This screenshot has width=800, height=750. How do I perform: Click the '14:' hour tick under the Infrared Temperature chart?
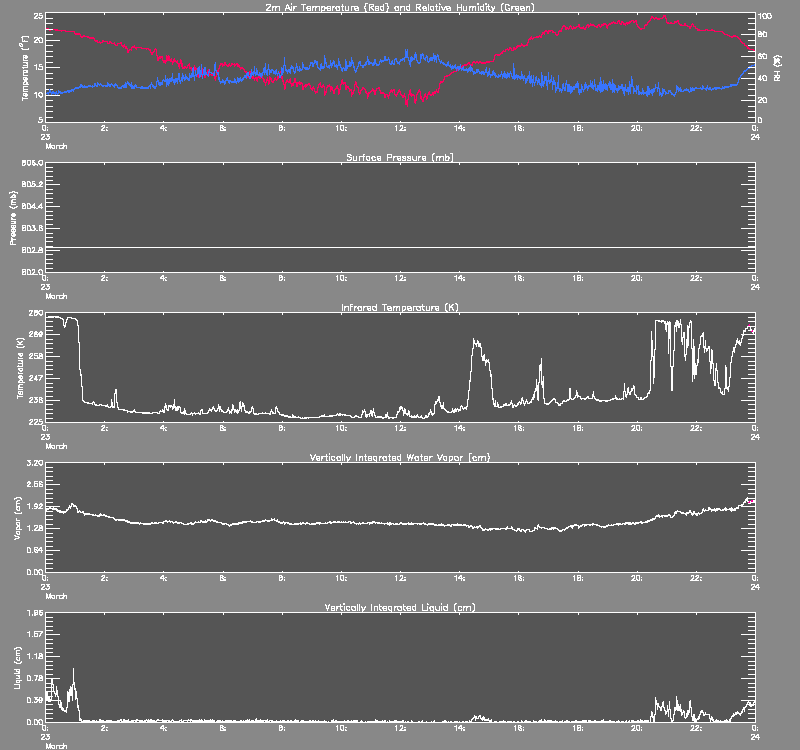tap(459, 429)
